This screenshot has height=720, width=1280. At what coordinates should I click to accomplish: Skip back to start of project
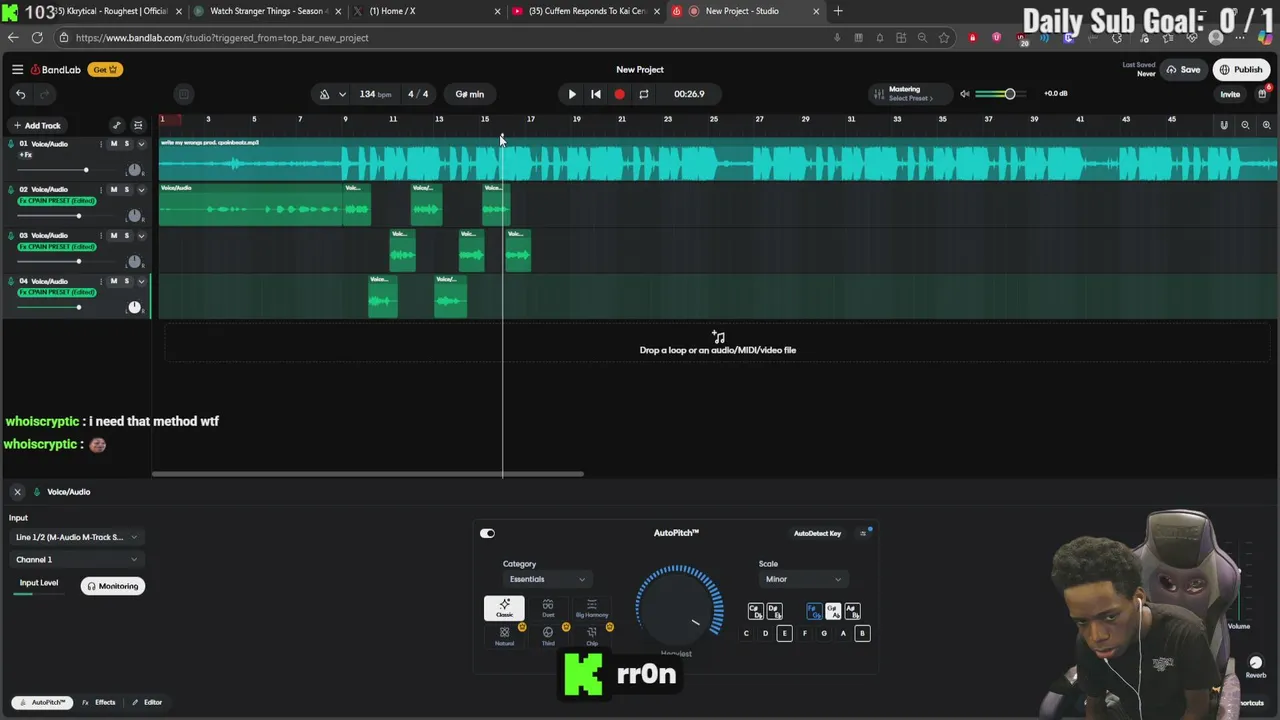point(596,94)
